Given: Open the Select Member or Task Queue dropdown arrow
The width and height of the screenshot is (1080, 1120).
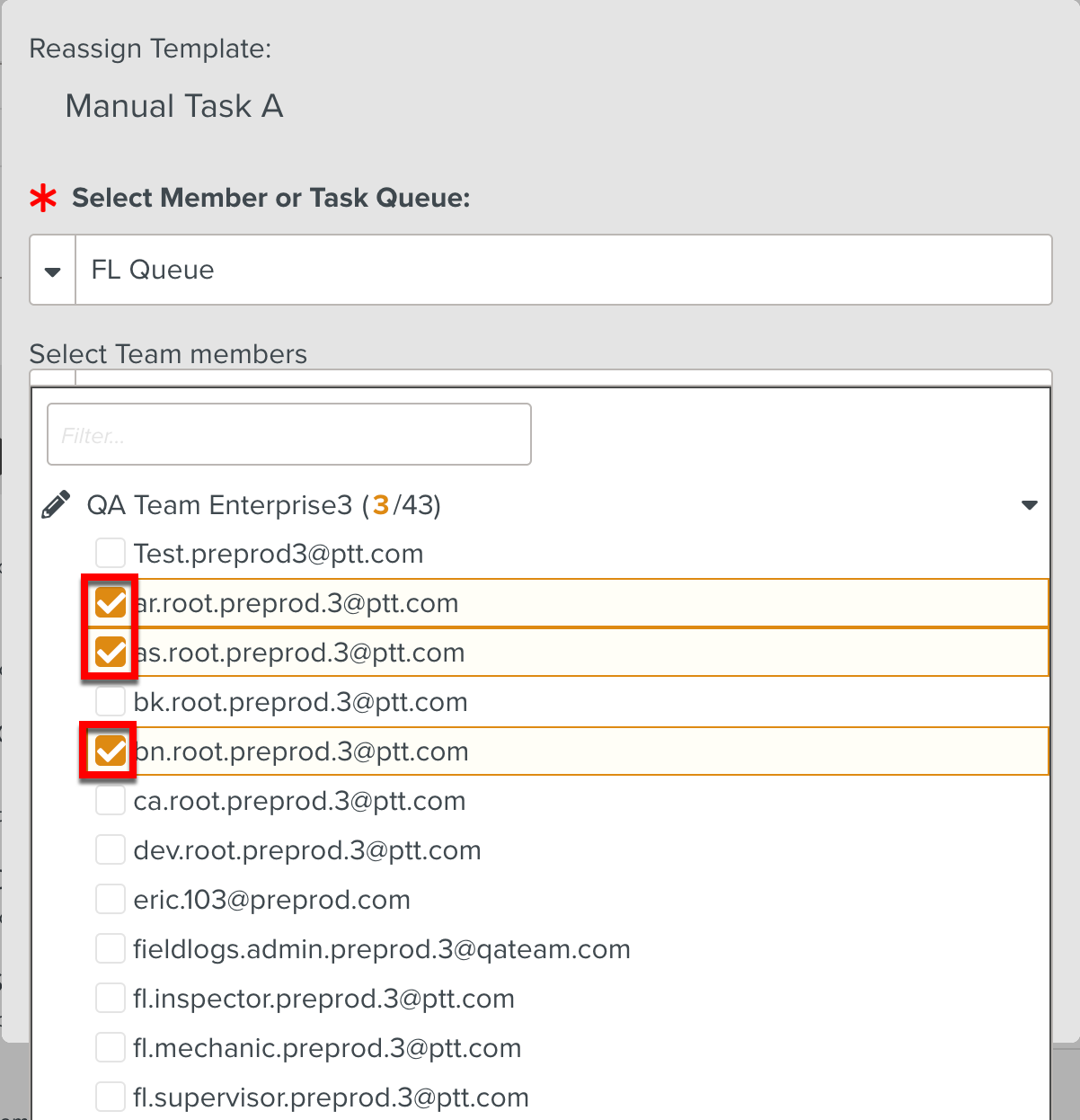Looking at the screenshot, I should coord(53,271).
